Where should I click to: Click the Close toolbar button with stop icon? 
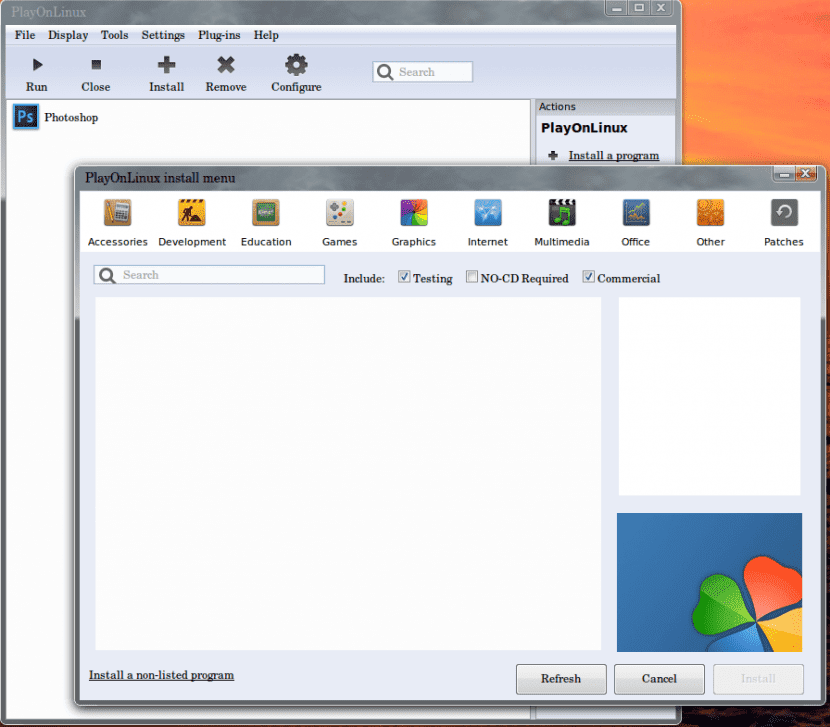tap(96, 74)
